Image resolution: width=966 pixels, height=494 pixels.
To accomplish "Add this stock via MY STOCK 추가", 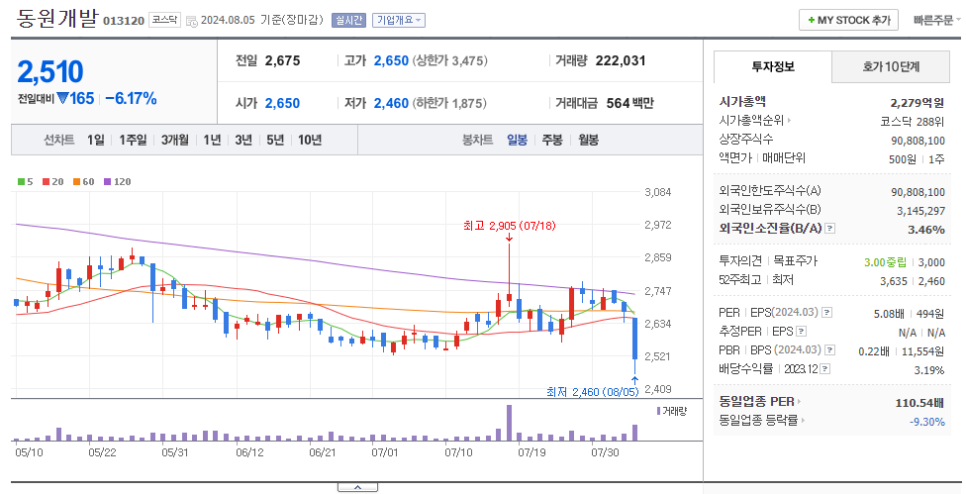I will click(x=848, y=20).
